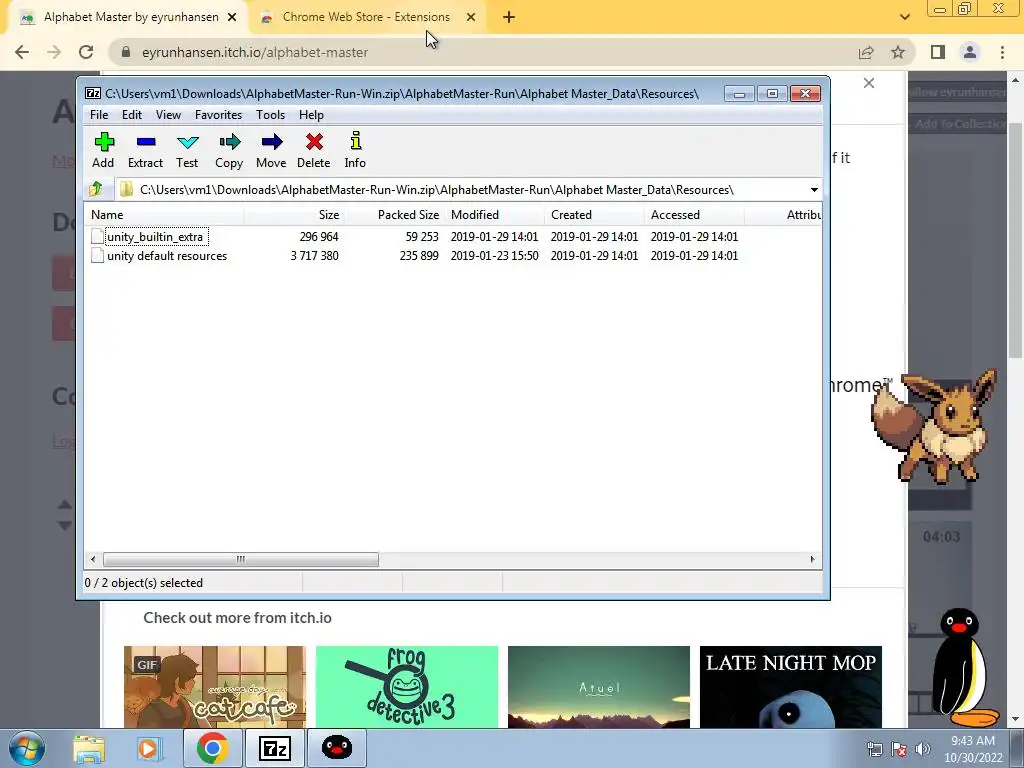Close the itch.io download popup
Image resolution: width=1024 pixels, height=768 pixels.
point(869,83)
